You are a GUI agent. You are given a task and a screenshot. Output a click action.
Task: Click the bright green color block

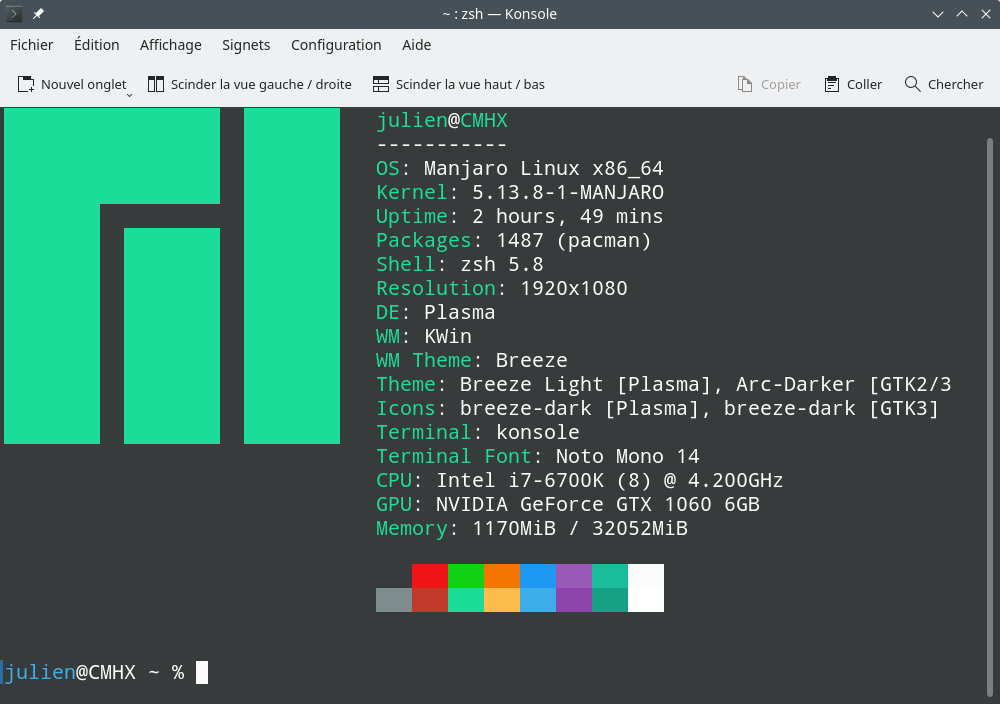[x=466, y=576]
